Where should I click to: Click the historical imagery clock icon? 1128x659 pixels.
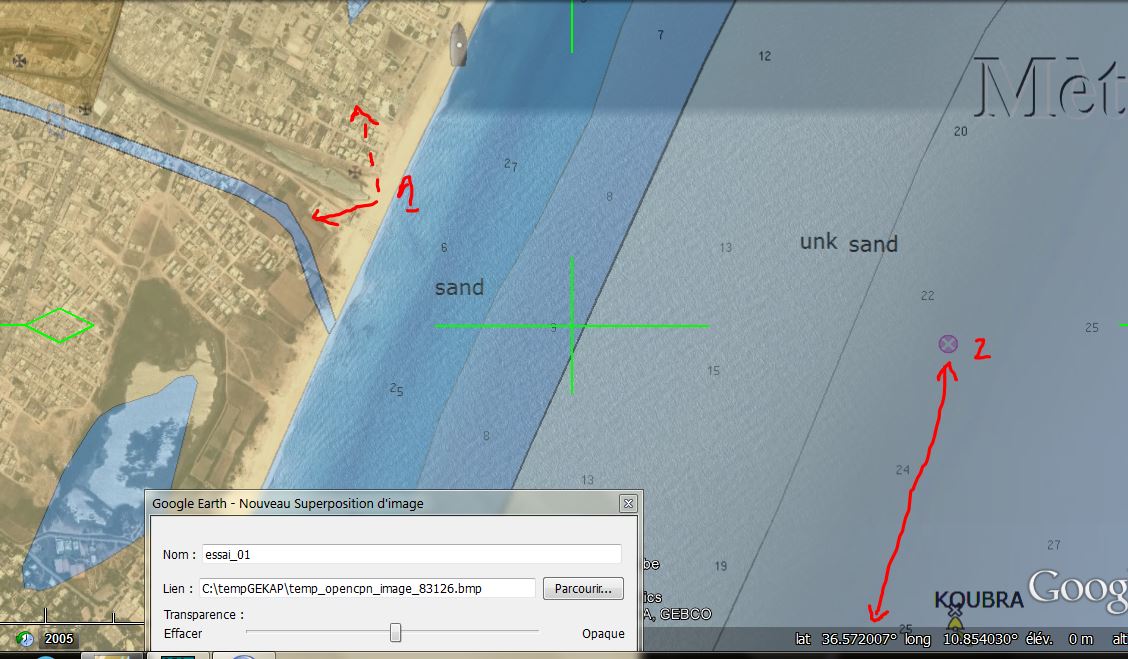24,638
